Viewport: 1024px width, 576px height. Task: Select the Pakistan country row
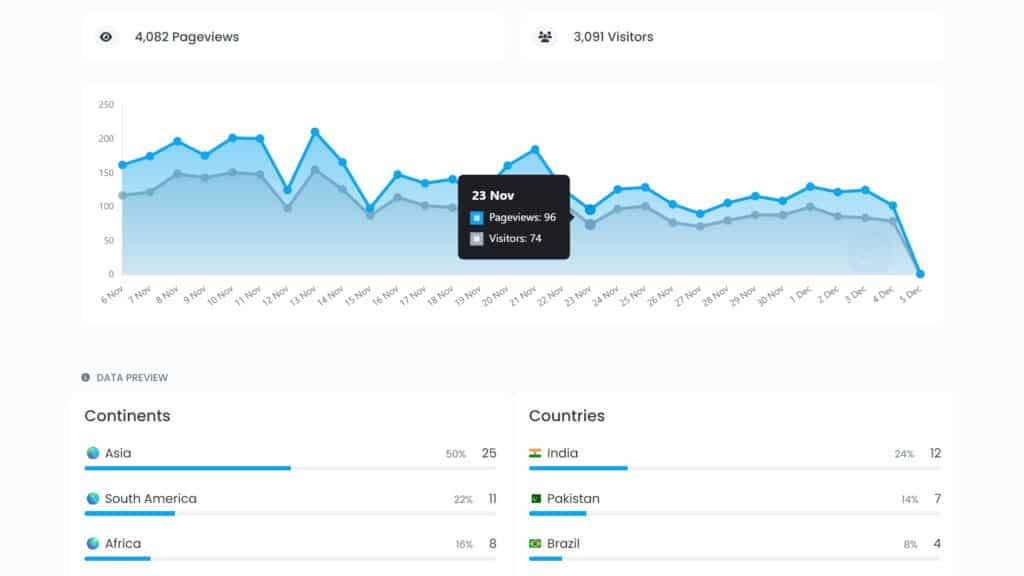click(735, 504)
